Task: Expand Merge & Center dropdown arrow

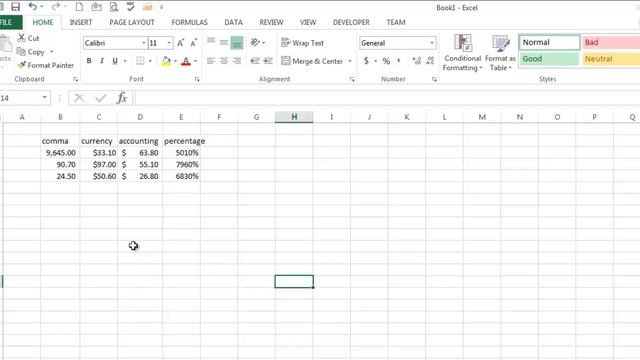Action: pyautogui.click(x=350, y=61)
